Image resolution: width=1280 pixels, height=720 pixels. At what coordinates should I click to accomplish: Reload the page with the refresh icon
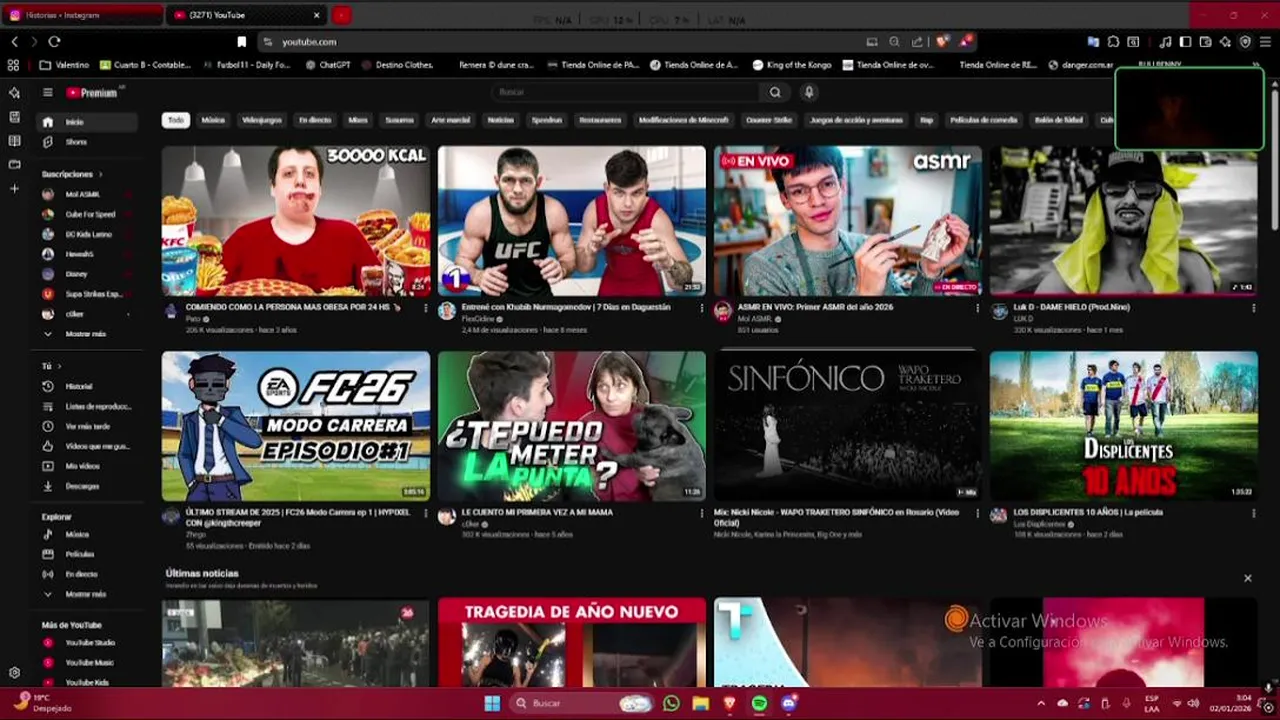point(54,42)
